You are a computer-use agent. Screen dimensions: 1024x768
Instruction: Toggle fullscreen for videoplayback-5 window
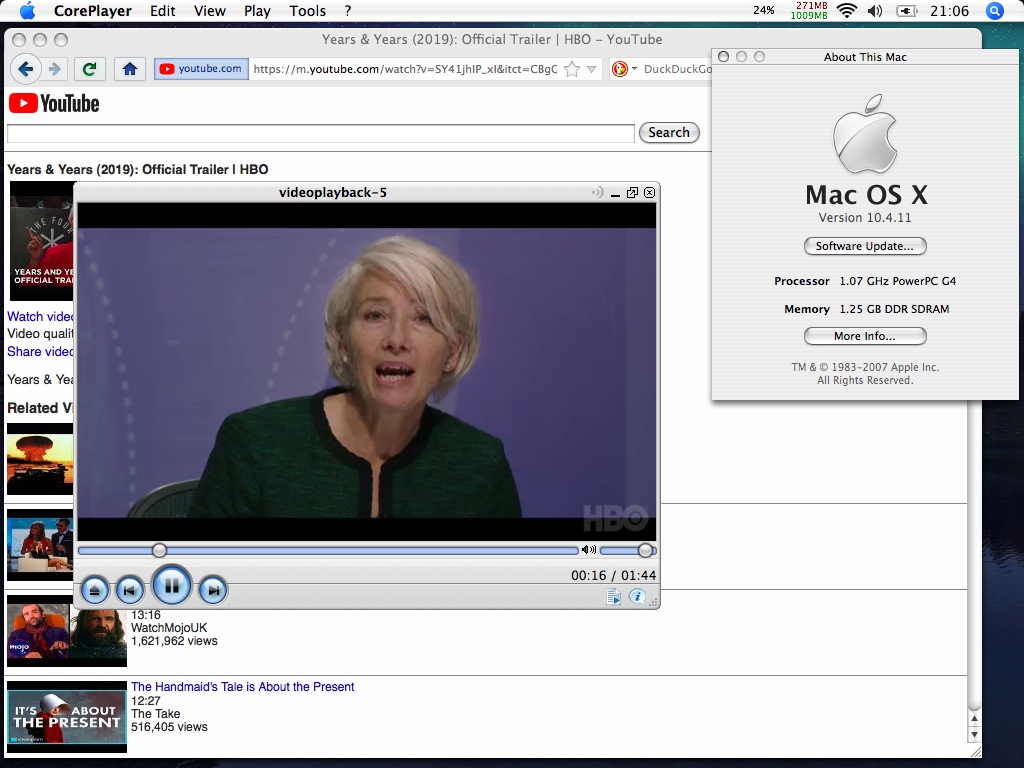pos(632,192)
